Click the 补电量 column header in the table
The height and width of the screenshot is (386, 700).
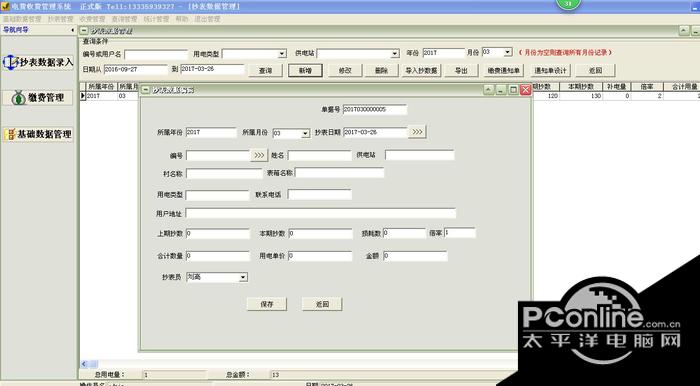(617, 87)
